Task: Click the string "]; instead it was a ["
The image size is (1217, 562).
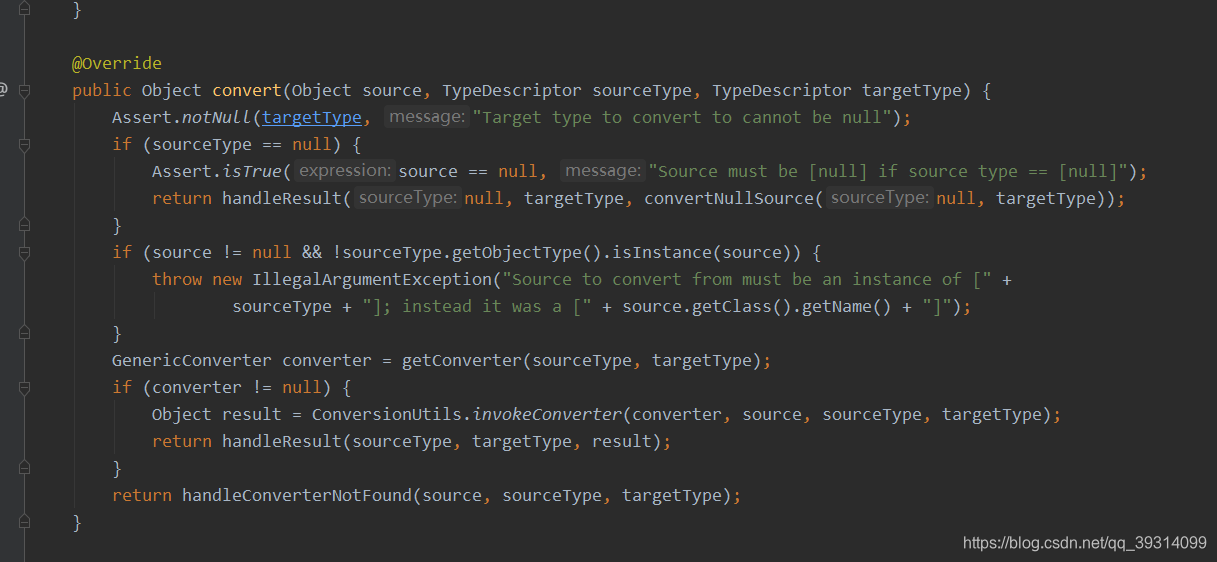Action: point(477,306)
